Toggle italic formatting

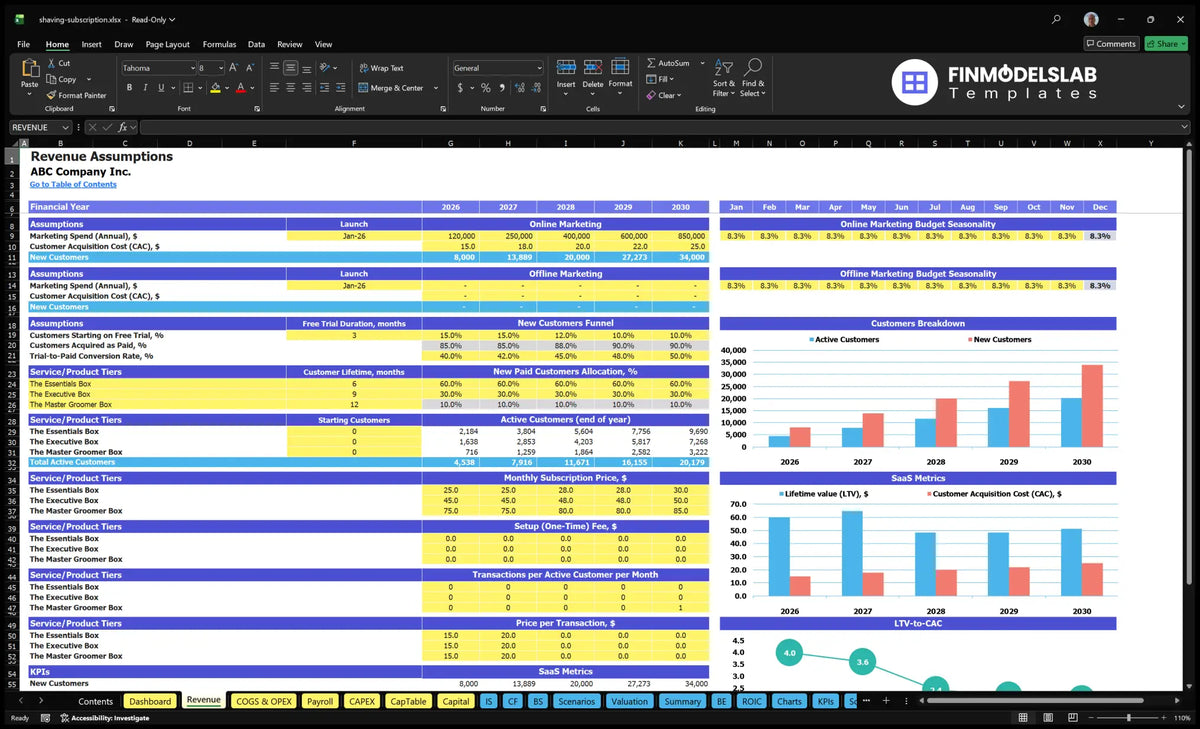point(144,88)
